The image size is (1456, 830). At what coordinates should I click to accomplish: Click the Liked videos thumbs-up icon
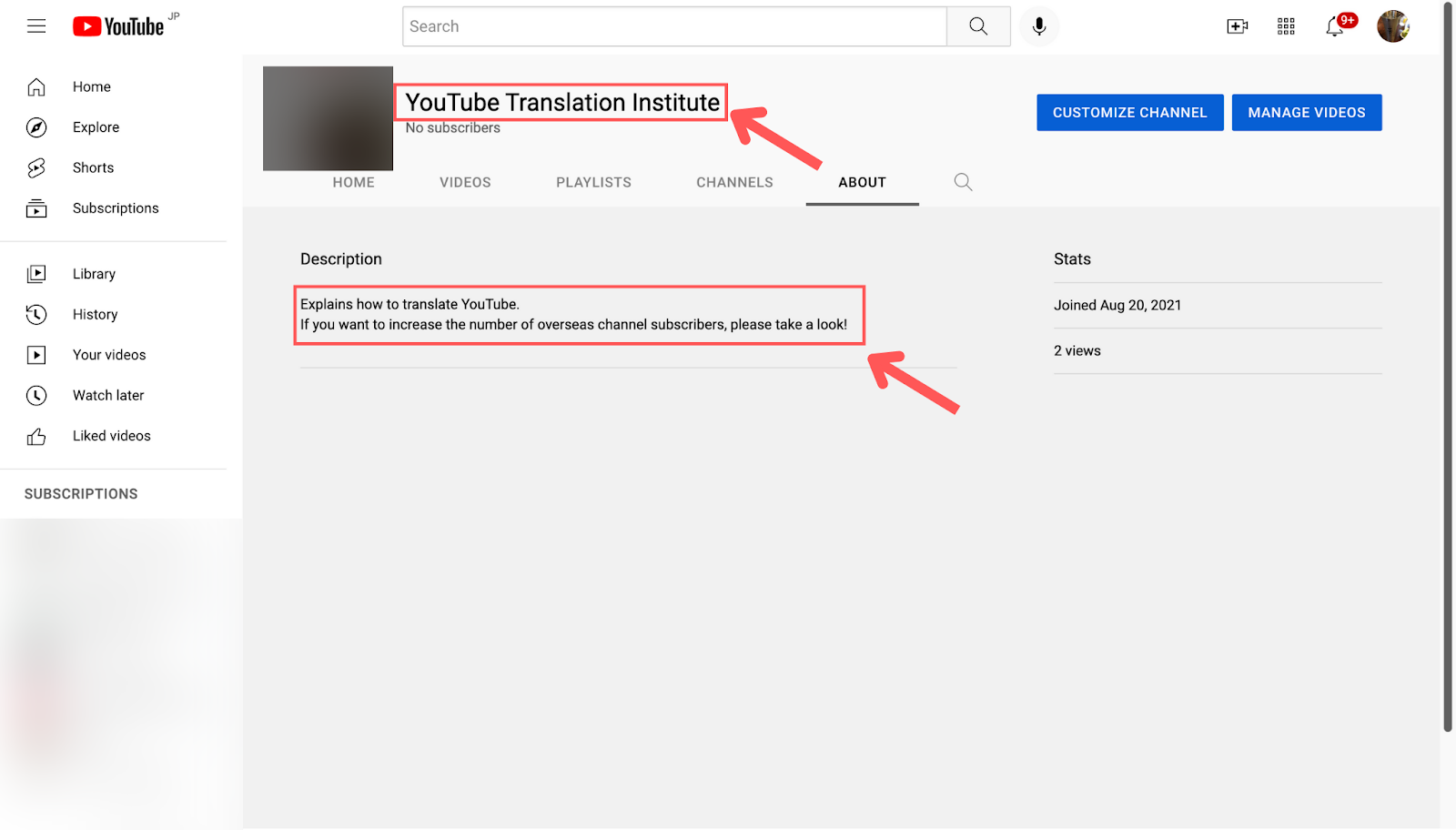pos(36,437)
